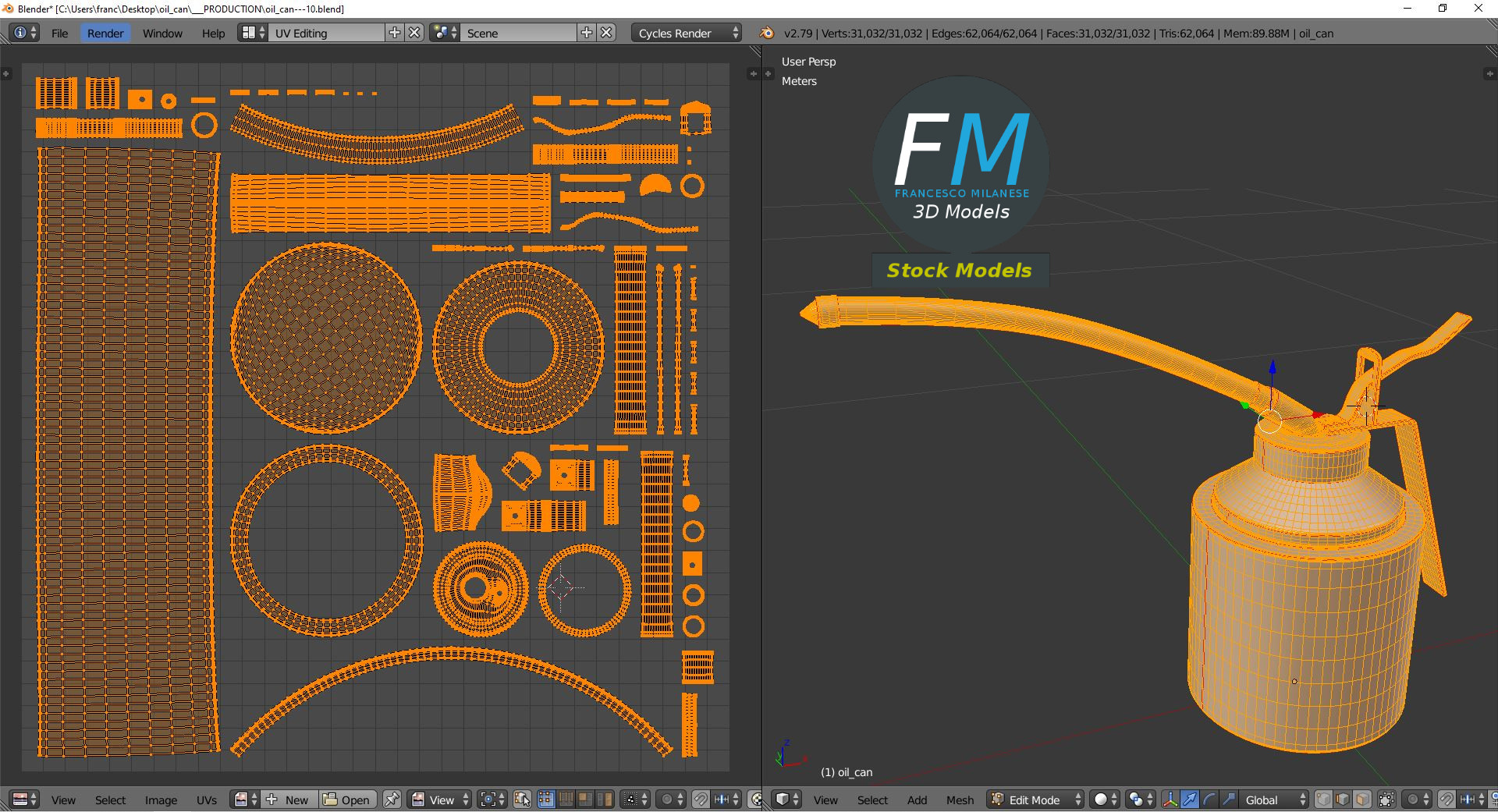This screenshot has height=812, width=1498.
Task: Click the New image button
Action: [290, 800]
